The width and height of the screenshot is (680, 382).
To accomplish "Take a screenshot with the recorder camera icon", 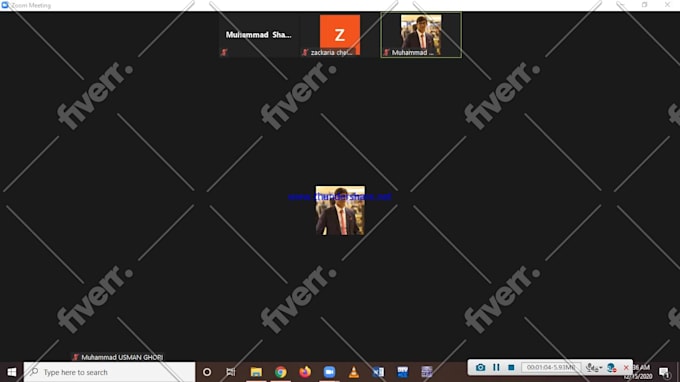I will 480,368.
